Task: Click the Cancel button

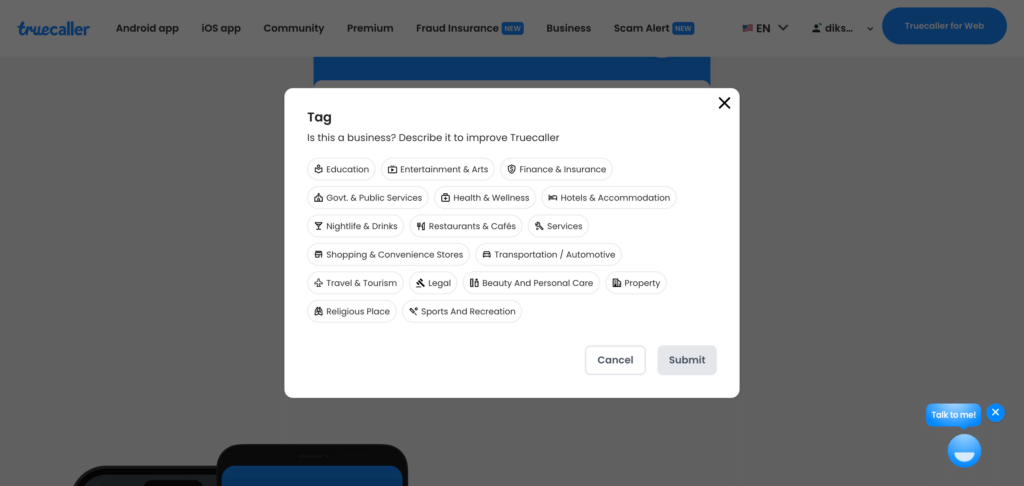Action: (615, 360)
